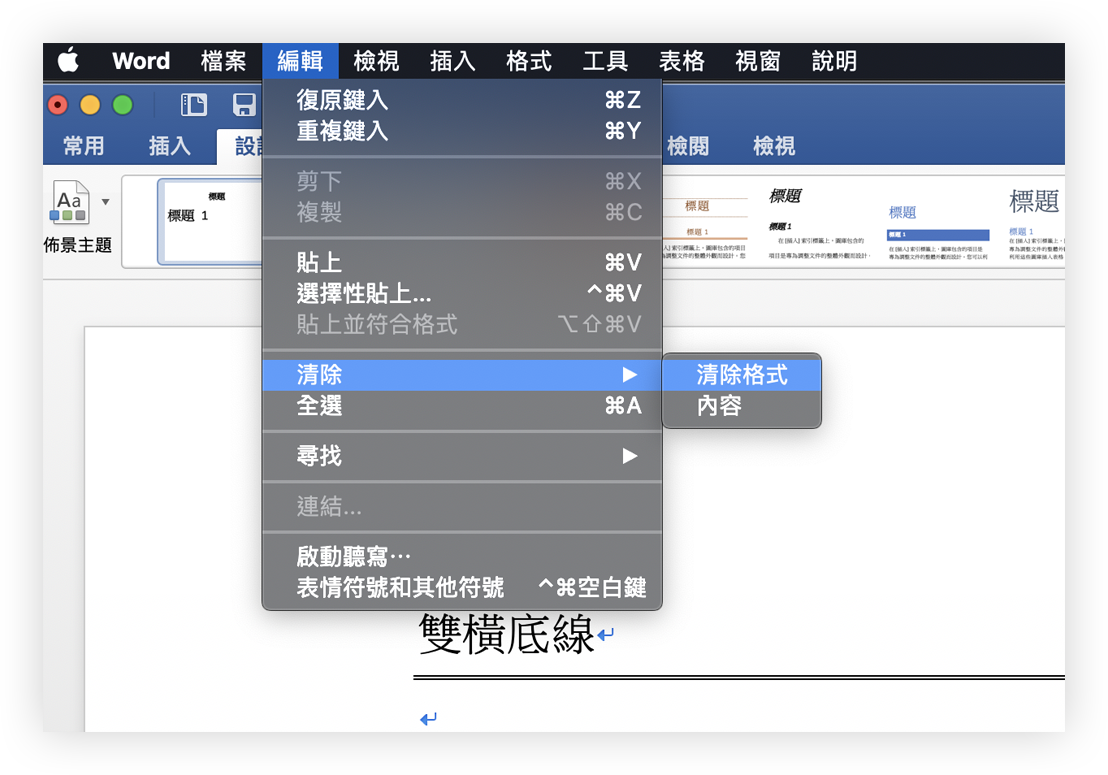Viewport: 1108px width, 775px height.
Task: Choose 重複鍵入 from the edit menu
Action: 462,131
